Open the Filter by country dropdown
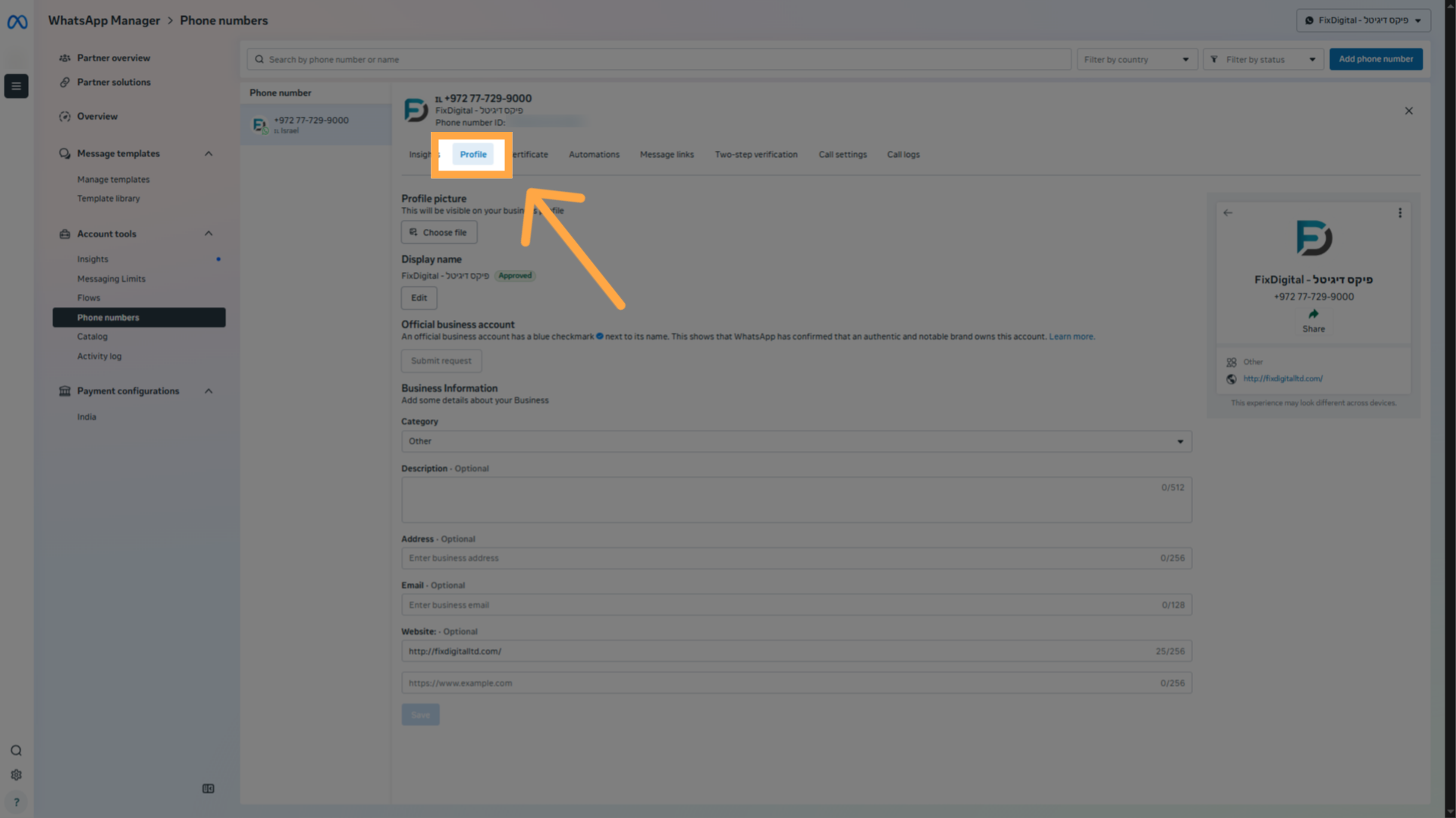1456x818 pixels. [1137, 59]
